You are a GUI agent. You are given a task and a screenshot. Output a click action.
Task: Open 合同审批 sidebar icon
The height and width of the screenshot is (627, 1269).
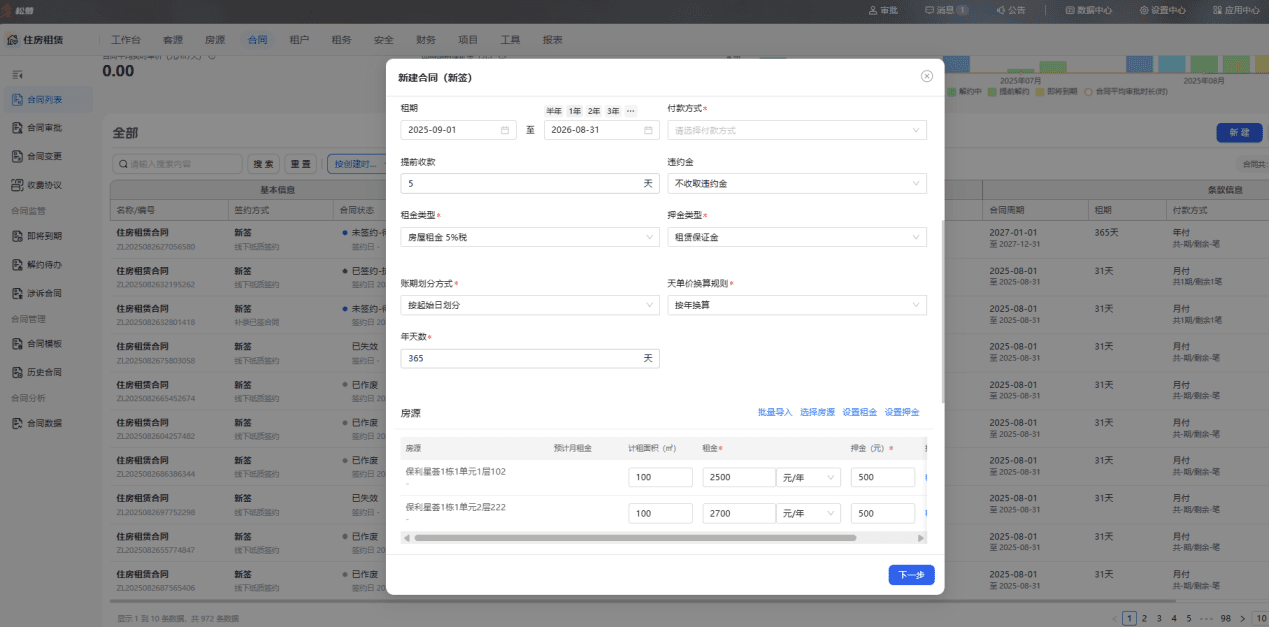click(x=17, y=128)
